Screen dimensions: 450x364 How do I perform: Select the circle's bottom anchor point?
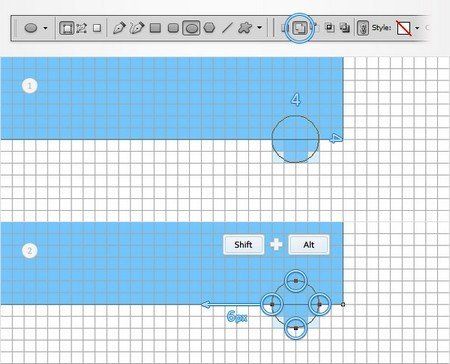(296, 328)
